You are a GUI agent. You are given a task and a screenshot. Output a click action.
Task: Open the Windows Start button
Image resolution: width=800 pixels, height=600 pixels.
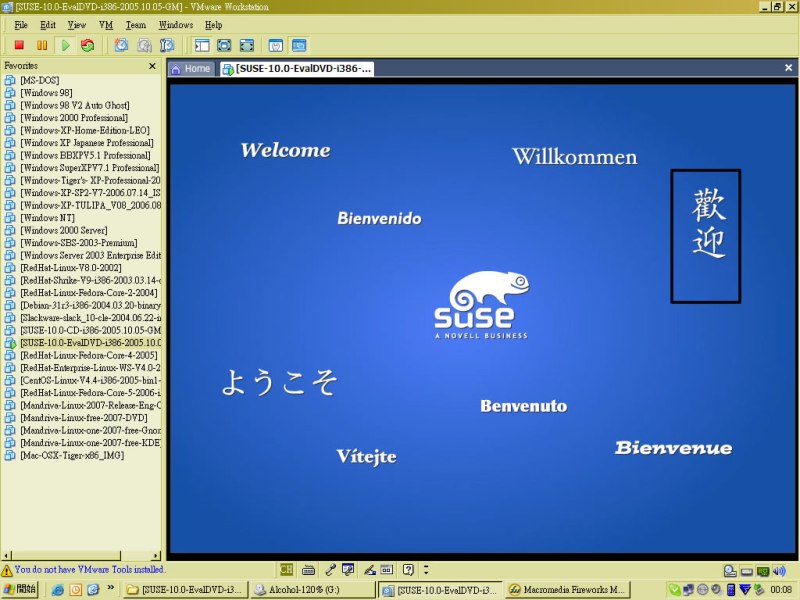[19, 589]
